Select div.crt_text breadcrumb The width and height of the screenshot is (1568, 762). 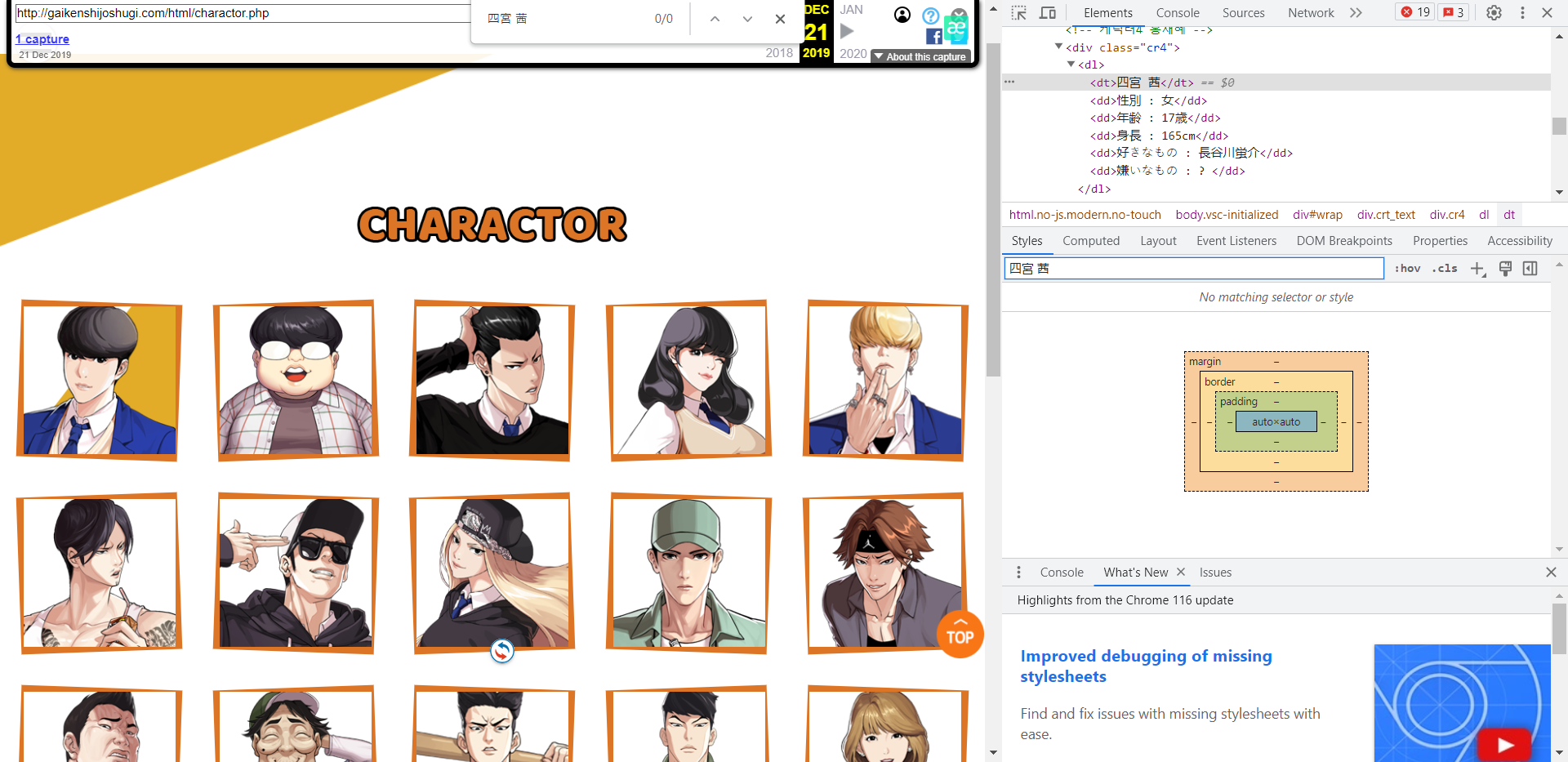point(1386,215)
